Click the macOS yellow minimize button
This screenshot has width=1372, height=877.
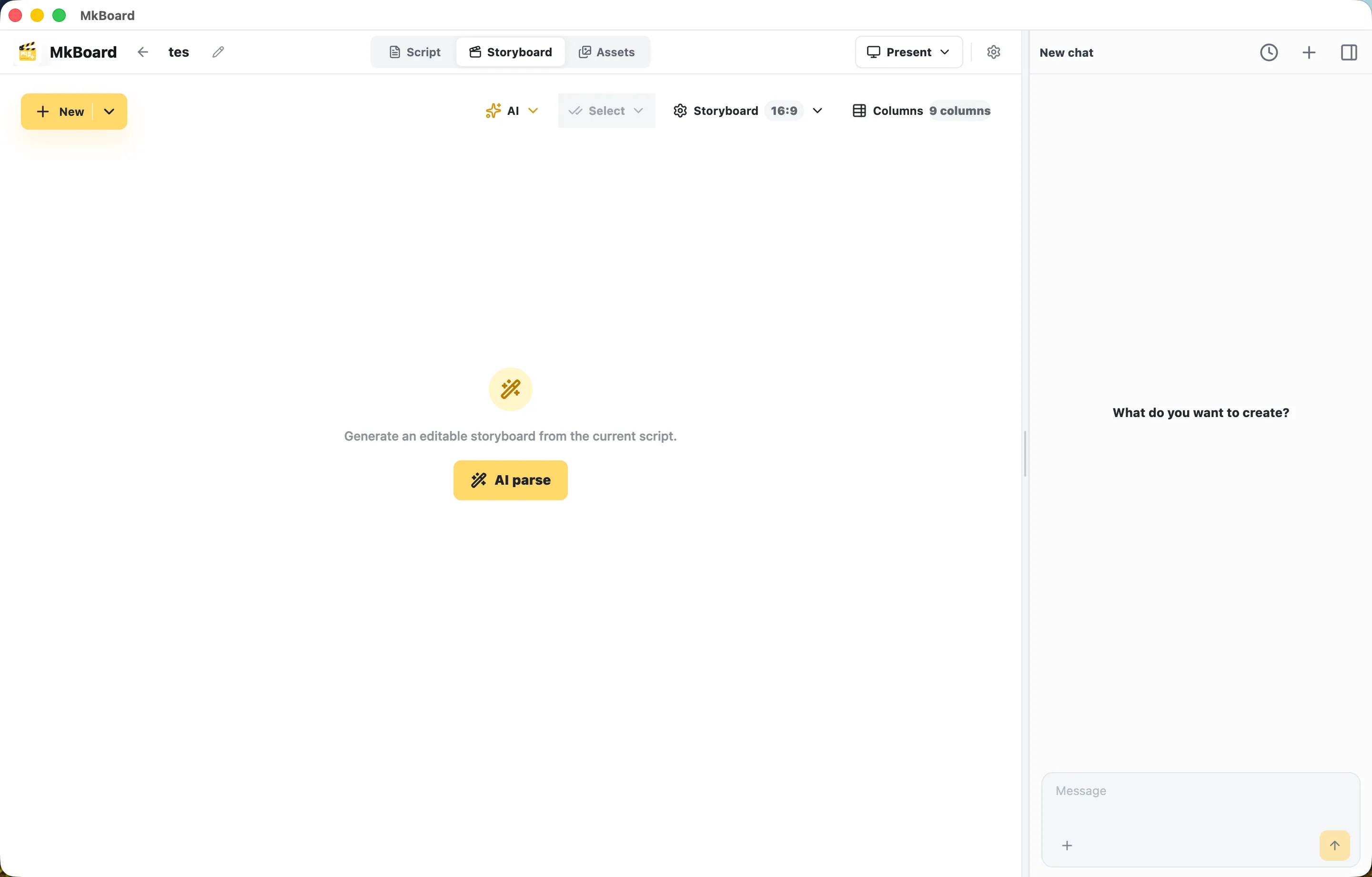[37, 15]
